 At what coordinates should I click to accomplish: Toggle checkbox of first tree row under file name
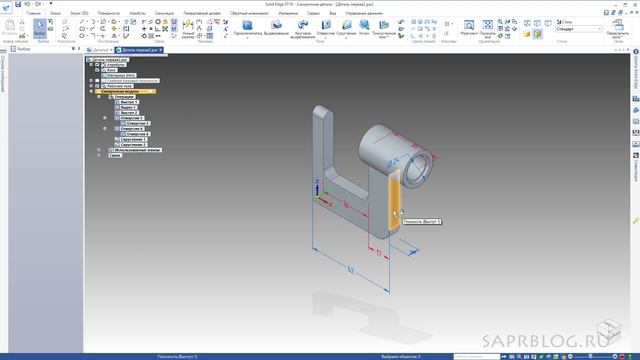coord(97,64)
